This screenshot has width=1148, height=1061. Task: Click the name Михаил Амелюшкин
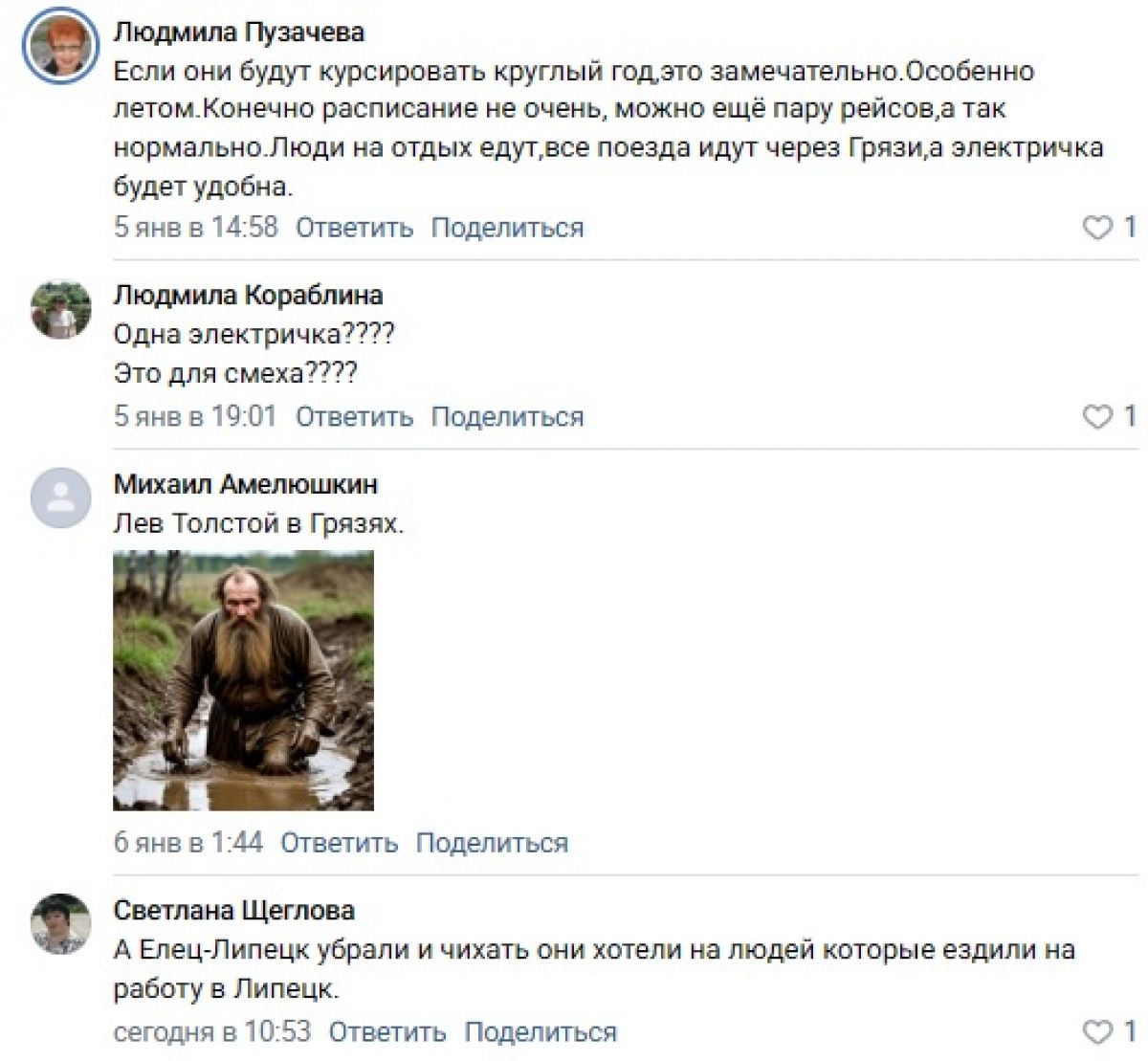pos(246,484)
